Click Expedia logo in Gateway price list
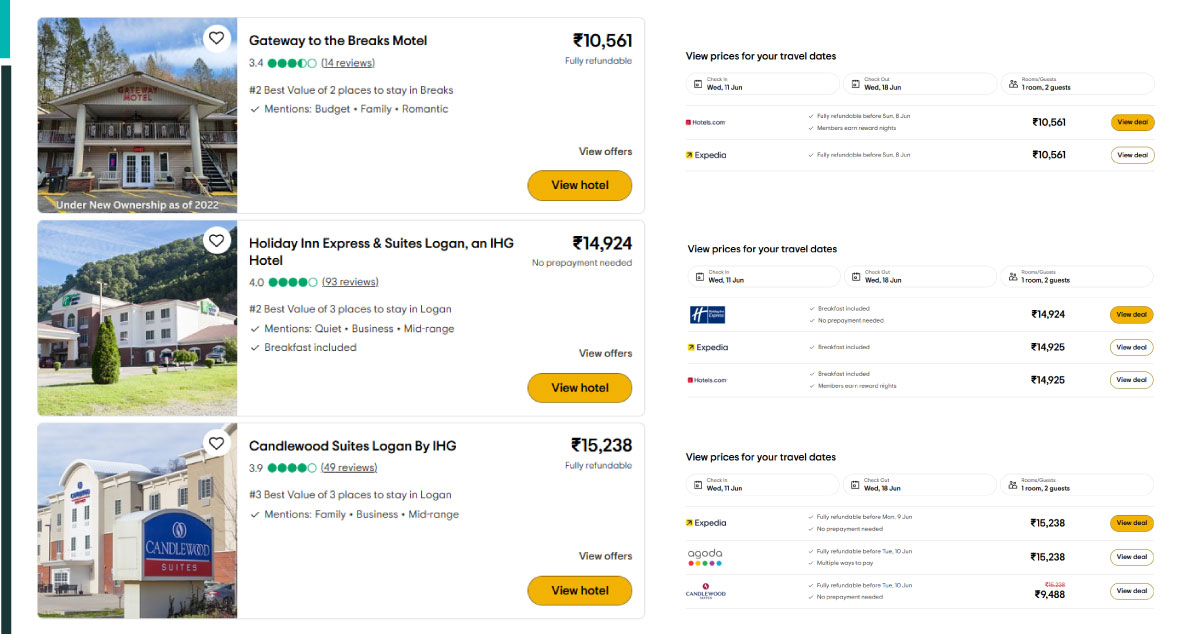This screenshot has height=634, width=1202. tap(706, 155)
